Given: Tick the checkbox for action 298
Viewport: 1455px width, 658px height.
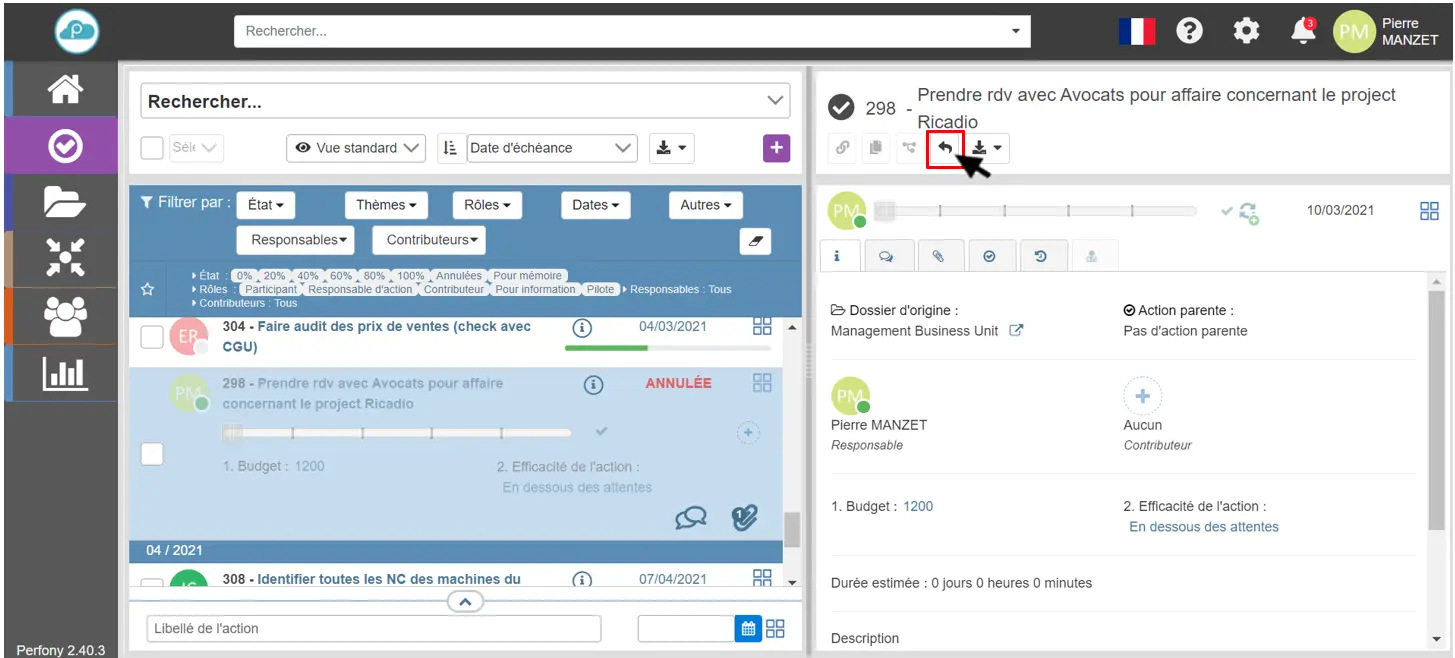Looking at the screenshot, I should pyautogui.click(x=151, y=454).
